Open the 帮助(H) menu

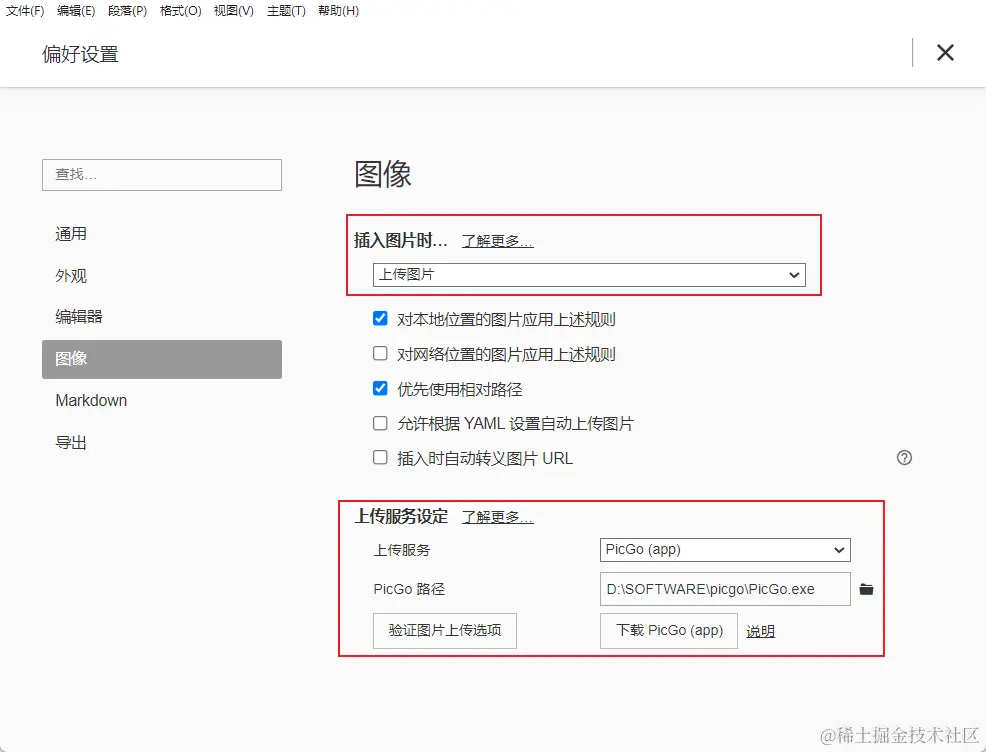tap(338, 11)
